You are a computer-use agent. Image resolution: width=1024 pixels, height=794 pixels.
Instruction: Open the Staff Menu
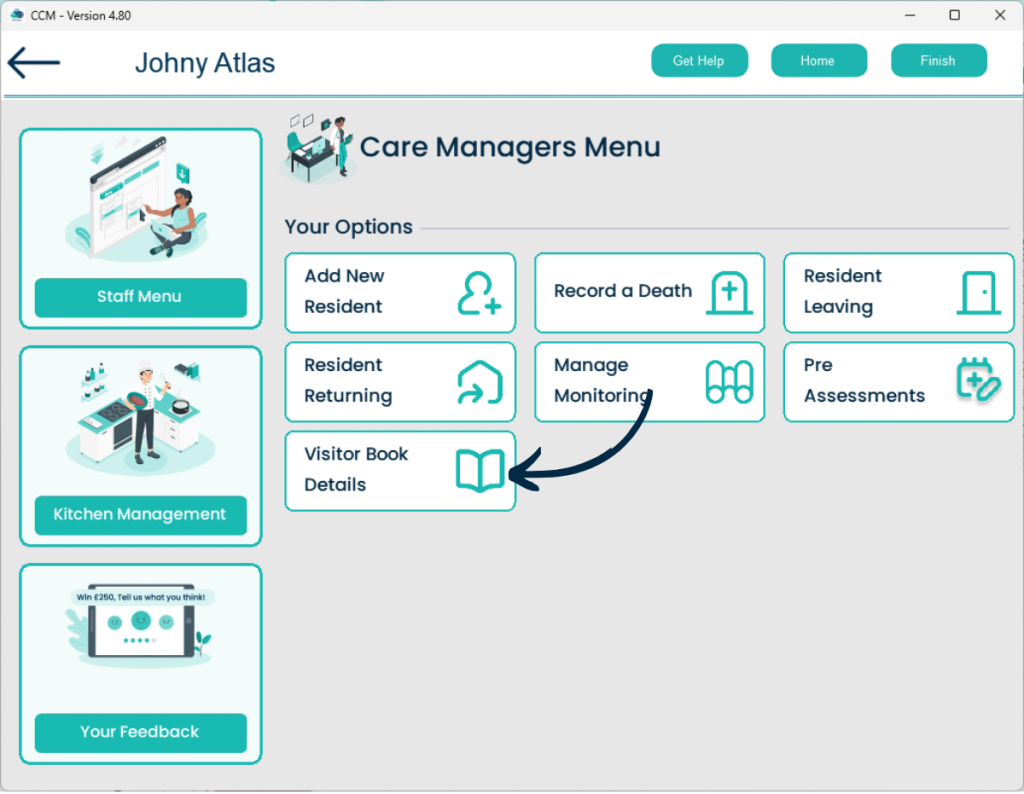140,297
